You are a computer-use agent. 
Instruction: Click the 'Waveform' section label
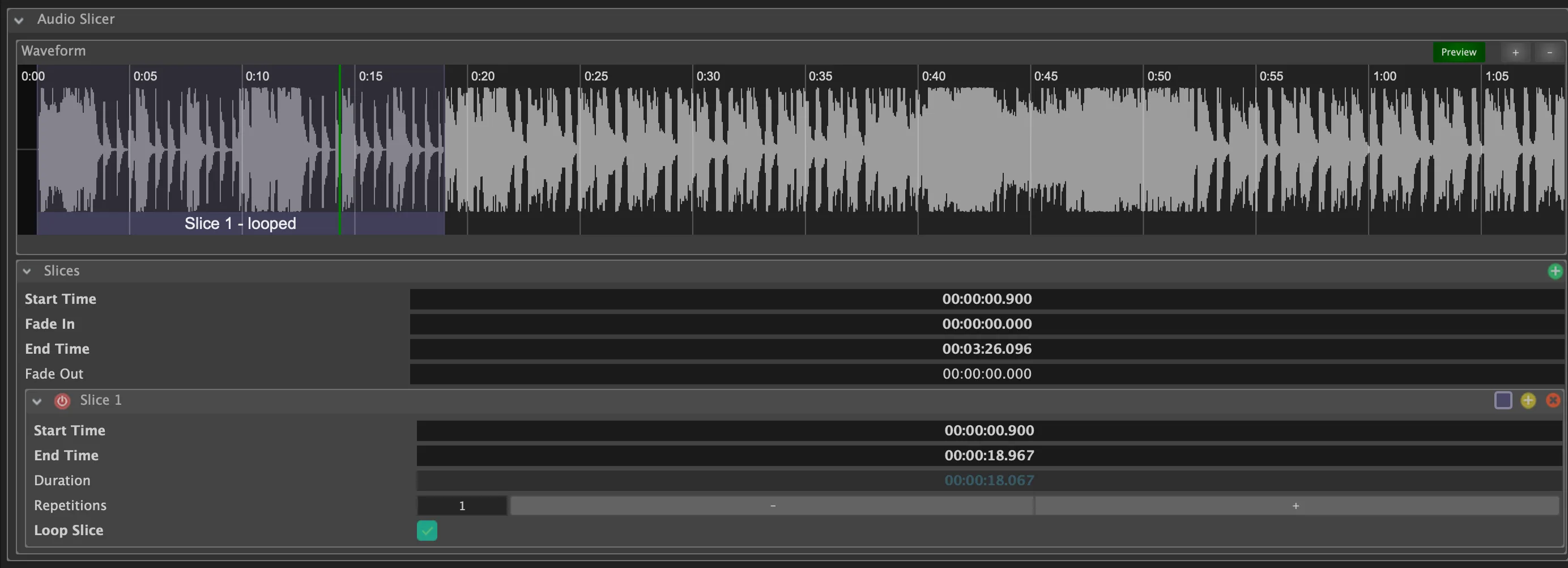point(54,51)
